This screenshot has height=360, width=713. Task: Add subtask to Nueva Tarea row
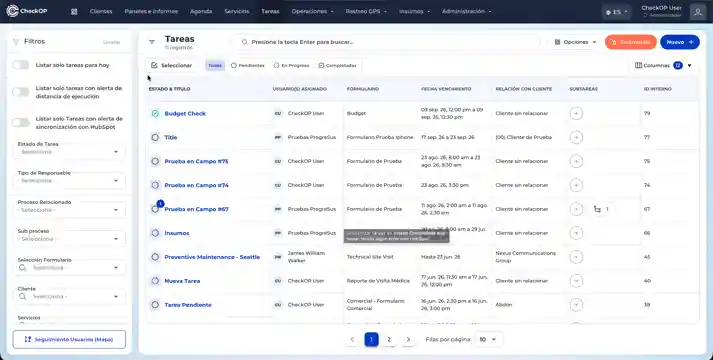click(x=576, y=281)
